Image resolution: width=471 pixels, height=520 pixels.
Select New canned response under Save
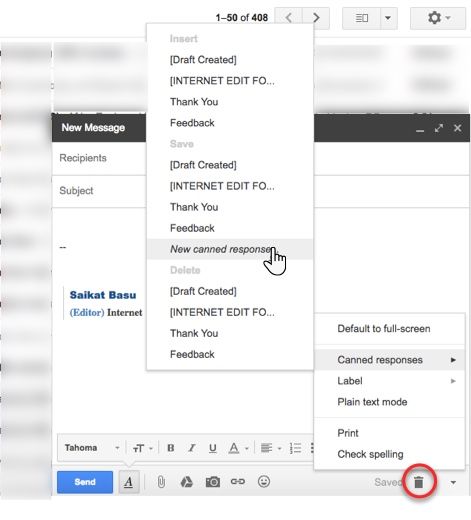click(x=230, y=249)
